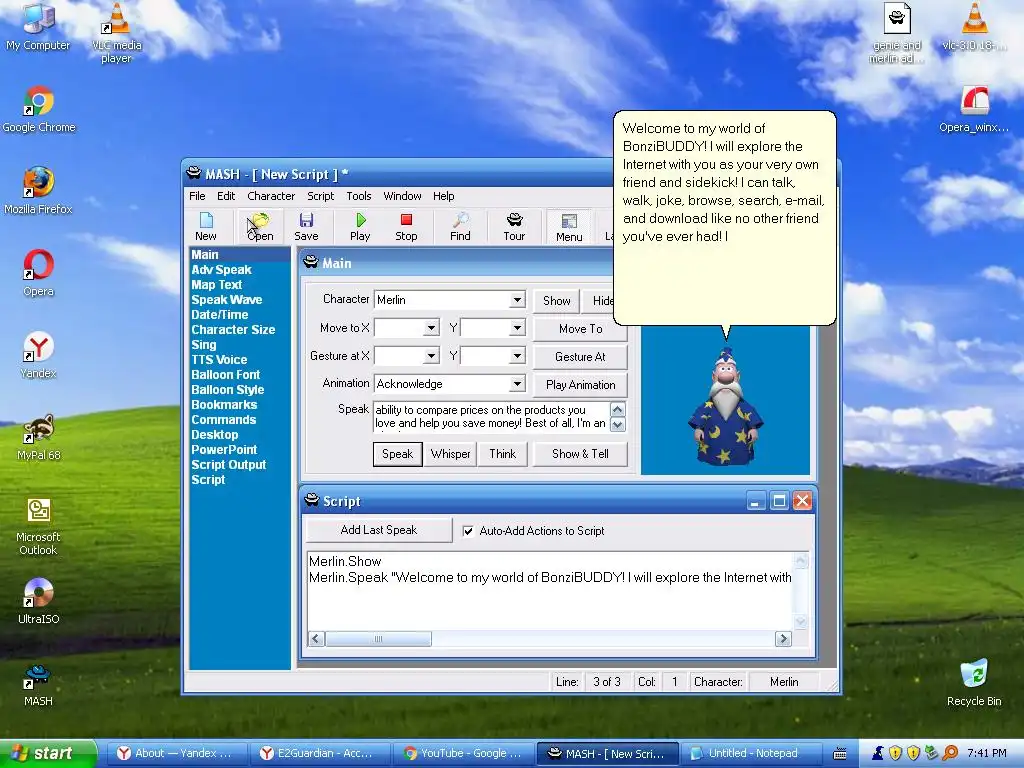The width and height of the screenshot is (1024, 768).
Task: Open Opera_winx desktop installer icon
Action: click(974, 109)
